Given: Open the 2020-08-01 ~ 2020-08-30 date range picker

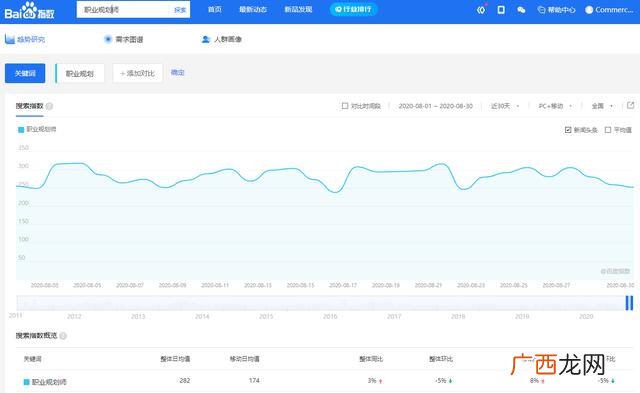Looking at the screenshot, I should tap(436, 106).
